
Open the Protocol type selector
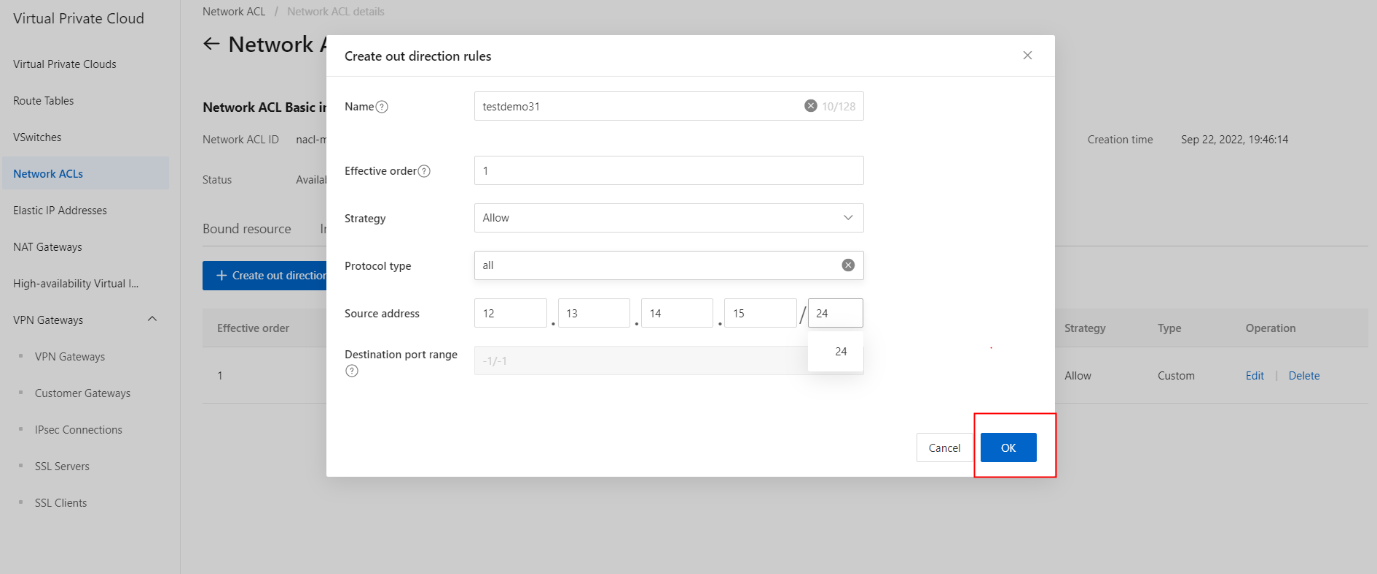coord(655,265)
